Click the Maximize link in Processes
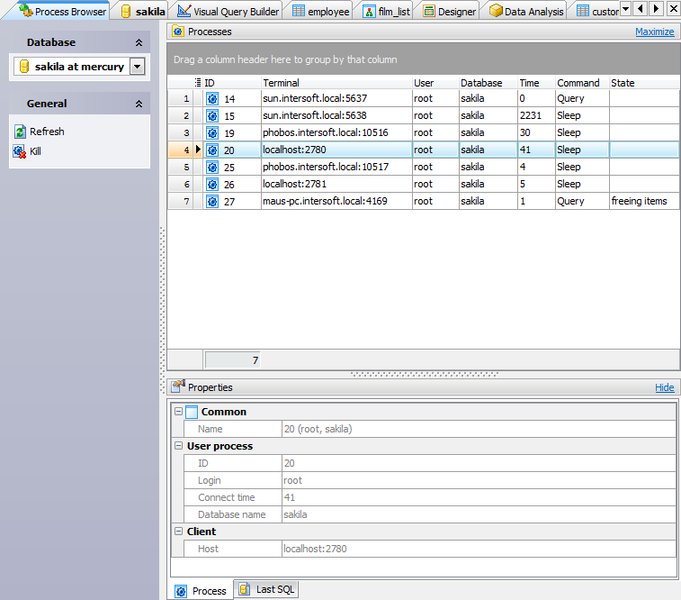Image resolution: width=681 pixels, height=600 pixels. coord(655,32)
